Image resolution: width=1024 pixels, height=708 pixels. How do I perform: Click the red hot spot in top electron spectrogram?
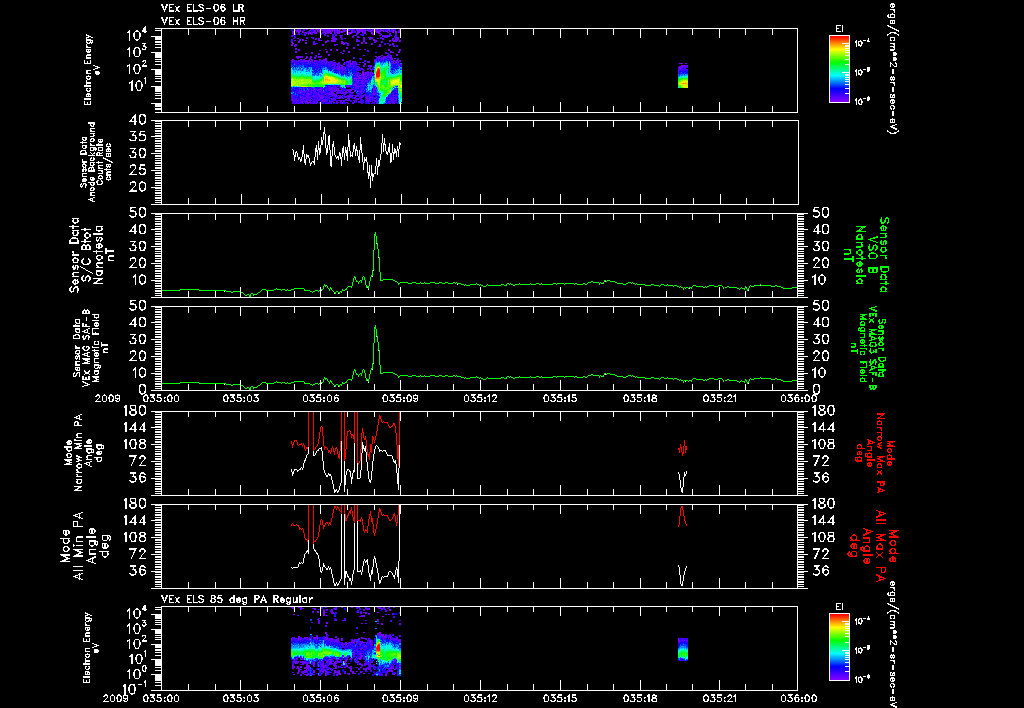tap(377, 74)
